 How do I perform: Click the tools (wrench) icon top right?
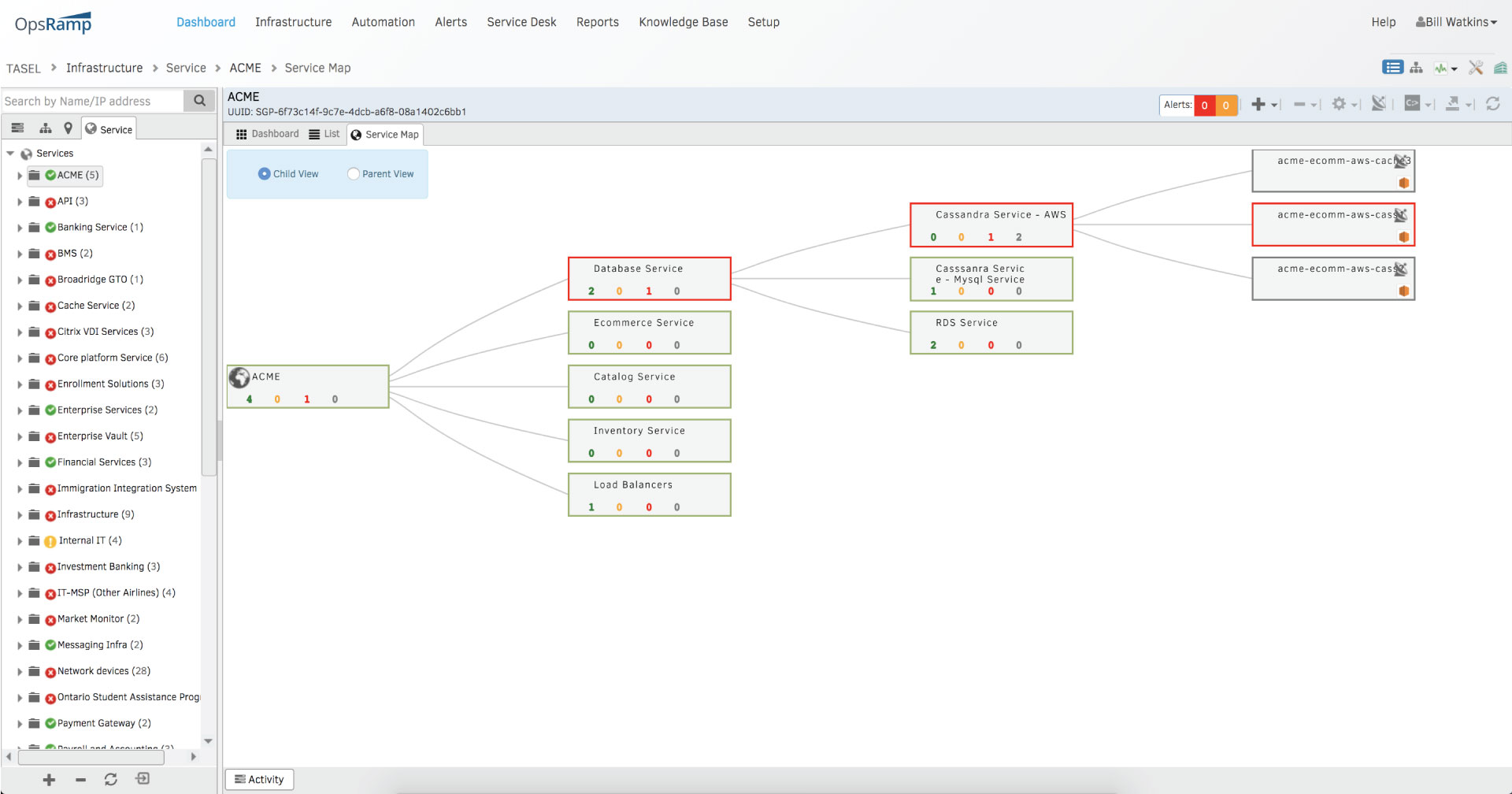(1476, 68)
